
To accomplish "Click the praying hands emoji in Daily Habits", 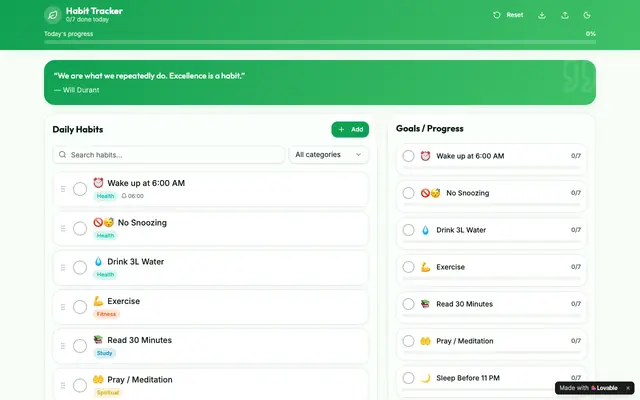I will (x=98, y=379).
